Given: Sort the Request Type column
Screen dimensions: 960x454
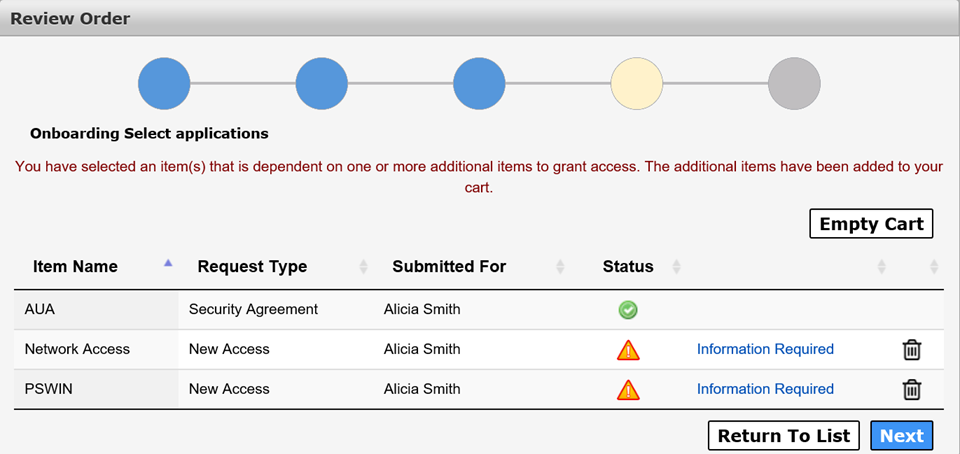Looking at the screenshot, I should click(x=363, y=267).
